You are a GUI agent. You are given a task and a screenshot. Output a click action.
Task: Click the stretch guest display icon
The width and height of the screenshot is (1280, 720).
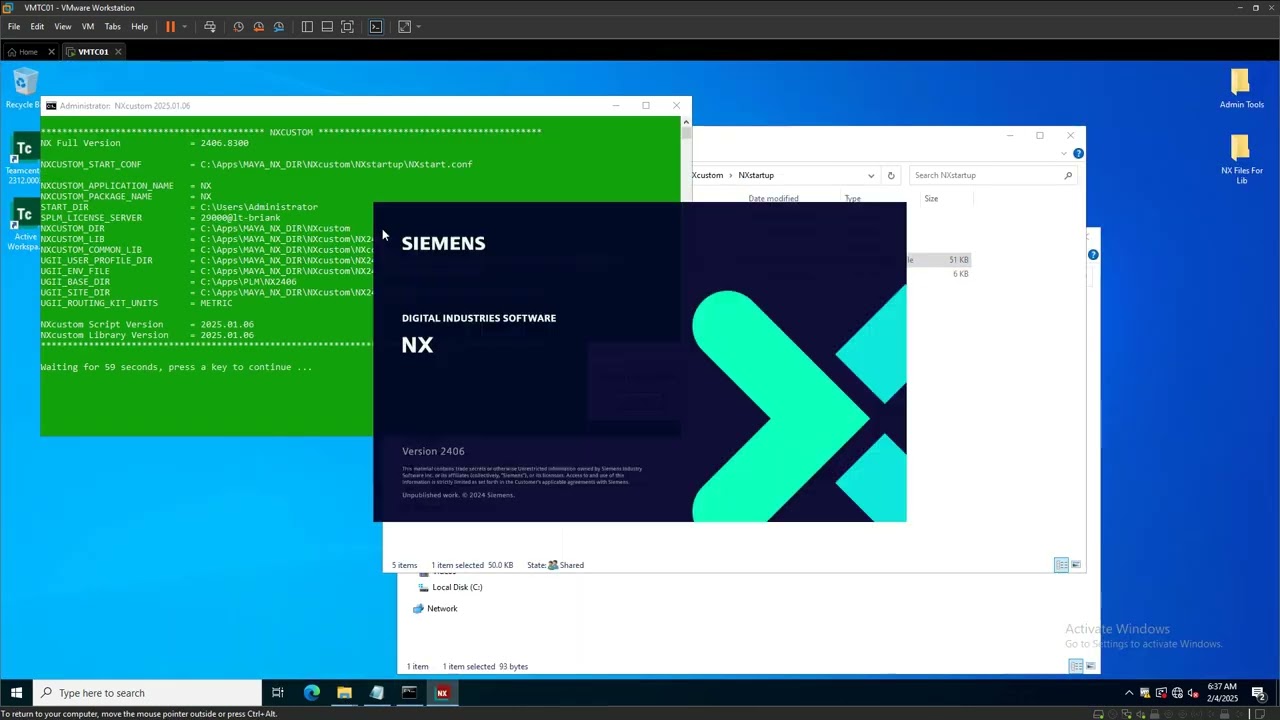(x=404, y=27)
